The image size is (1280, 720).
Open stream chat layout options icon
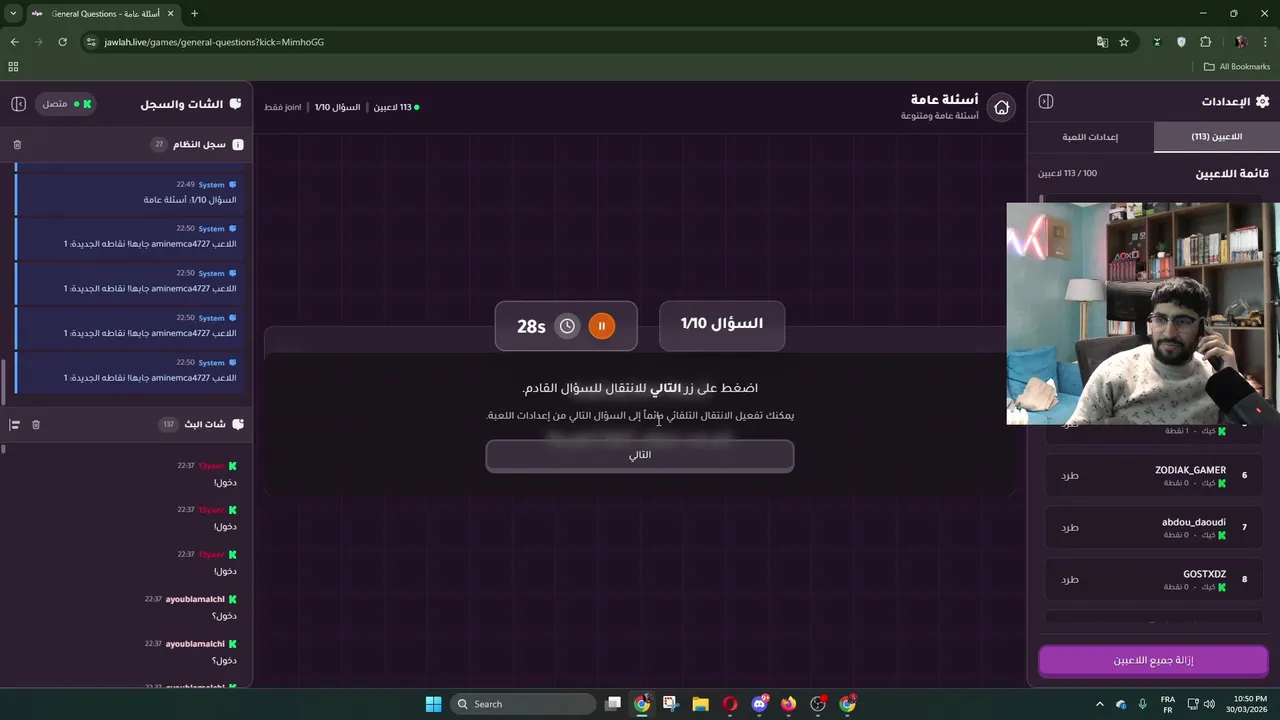tap(15, 425)
